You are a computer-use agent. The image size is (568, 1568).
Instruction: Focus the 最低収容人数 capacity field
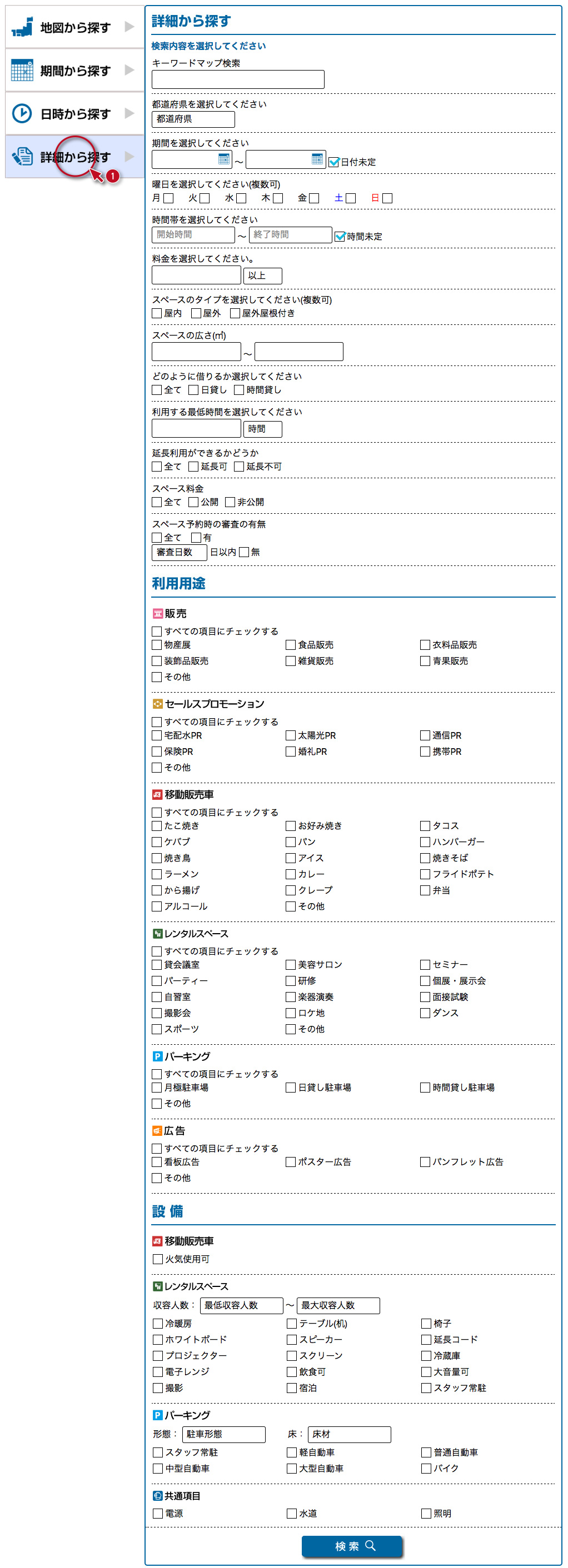pyautogui.click(x=242, y=1305)
